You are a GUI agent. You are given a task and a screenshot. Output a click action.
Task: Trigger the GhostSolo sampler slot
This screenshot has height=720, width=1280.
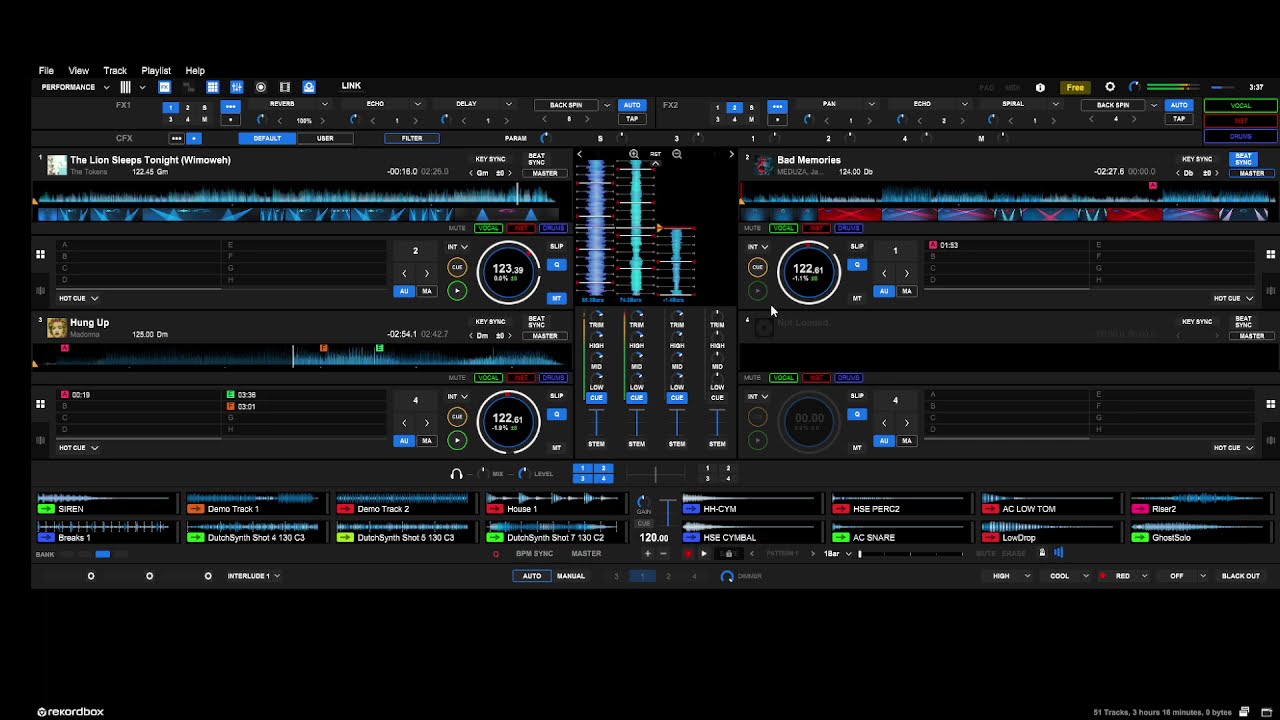(x=1139, y=538)
